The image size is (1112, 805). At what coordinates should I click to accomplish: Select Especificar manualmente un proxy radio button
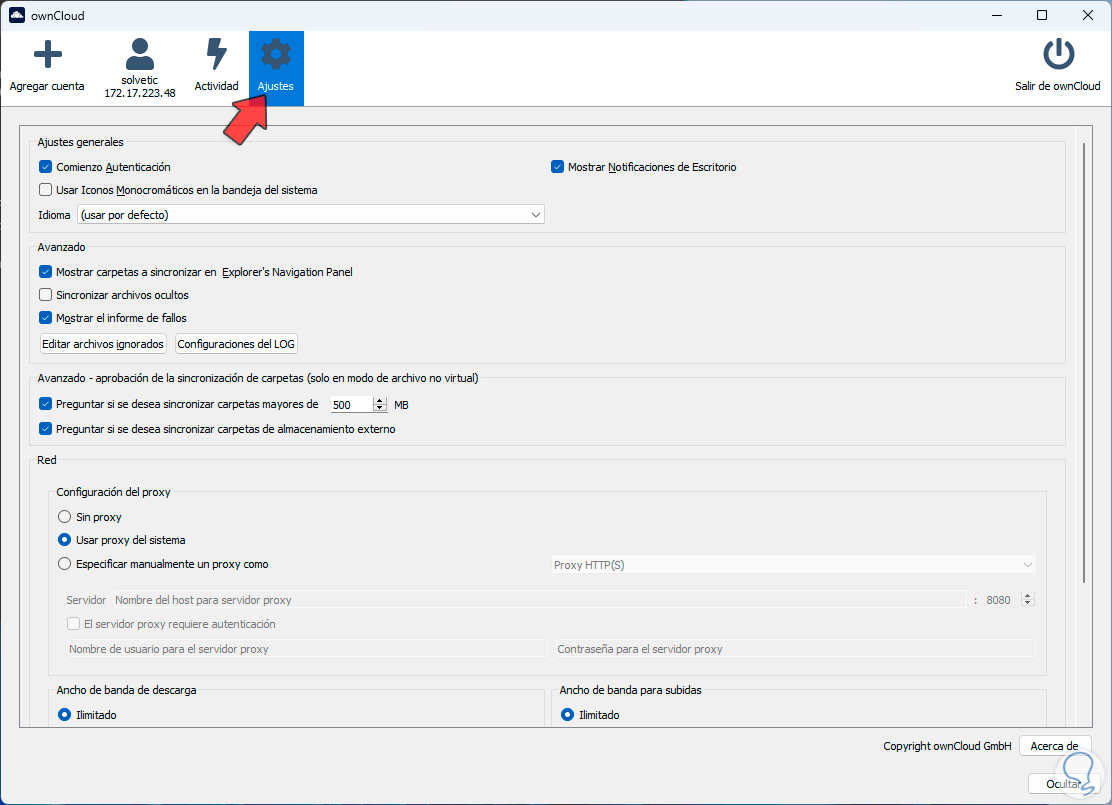pos(65,564)
